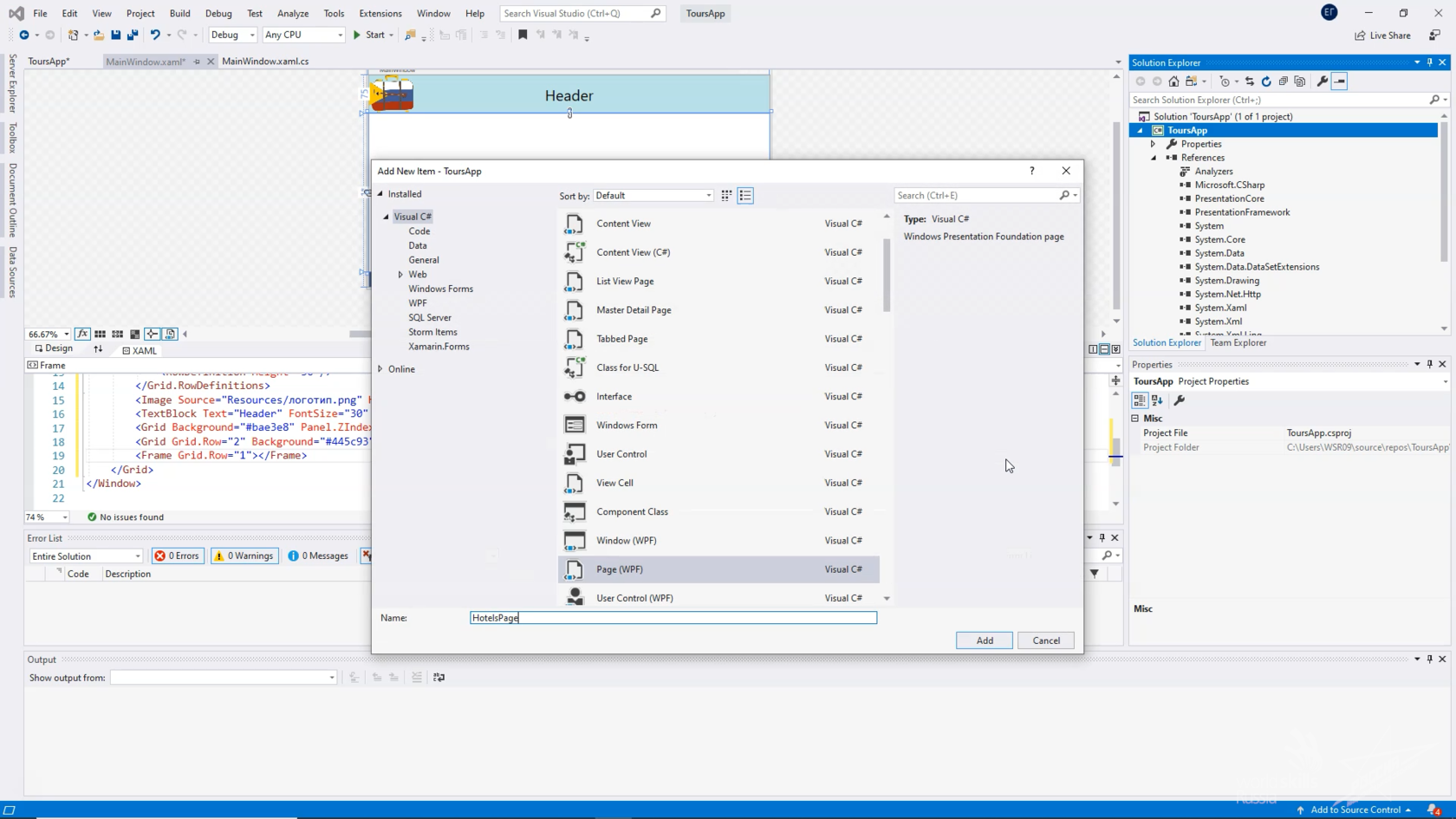This screenshot has width=1456, height=819.
Task: Pin the Solution Explorer panel
Action: pos(1430,62)
